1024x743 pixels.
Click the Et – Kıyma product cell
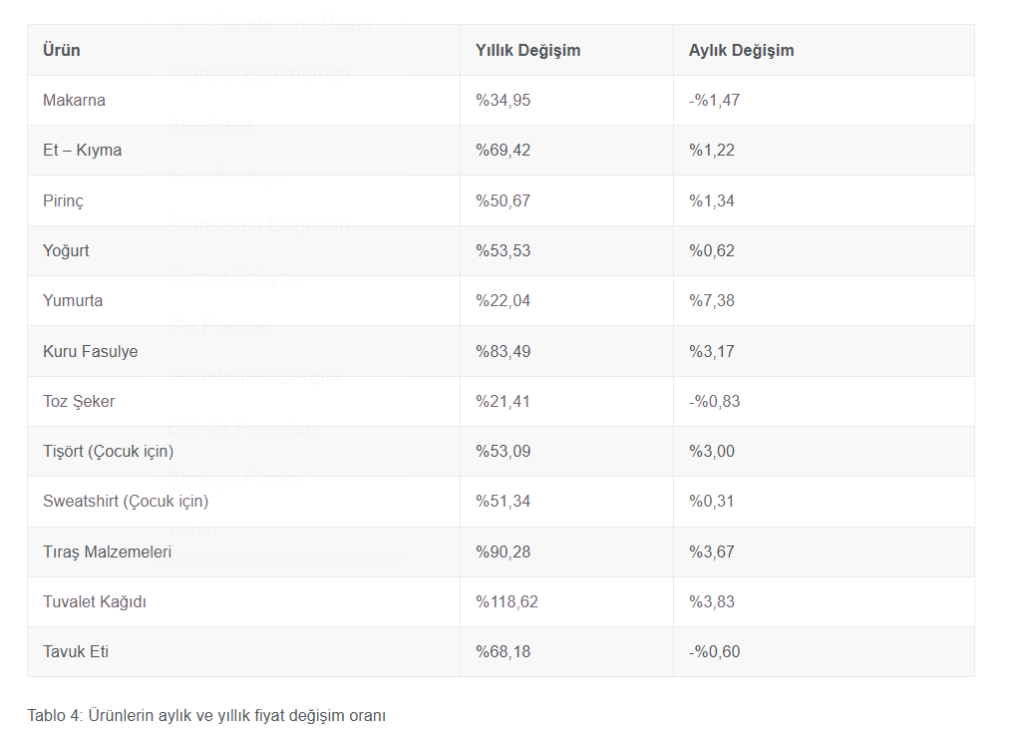(82, 150)
